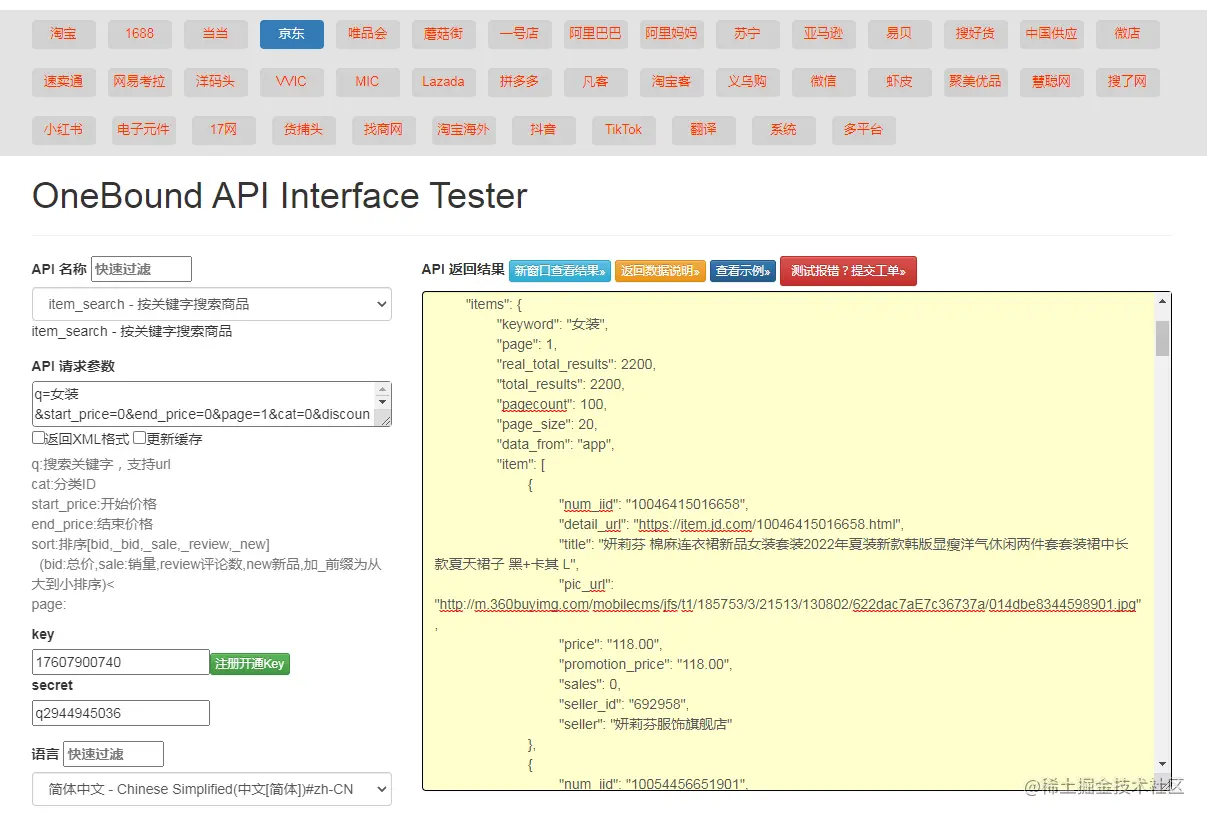Switch to the 洋码头 tab
This screenshot has width=1207, height=819.
point(216,82)
